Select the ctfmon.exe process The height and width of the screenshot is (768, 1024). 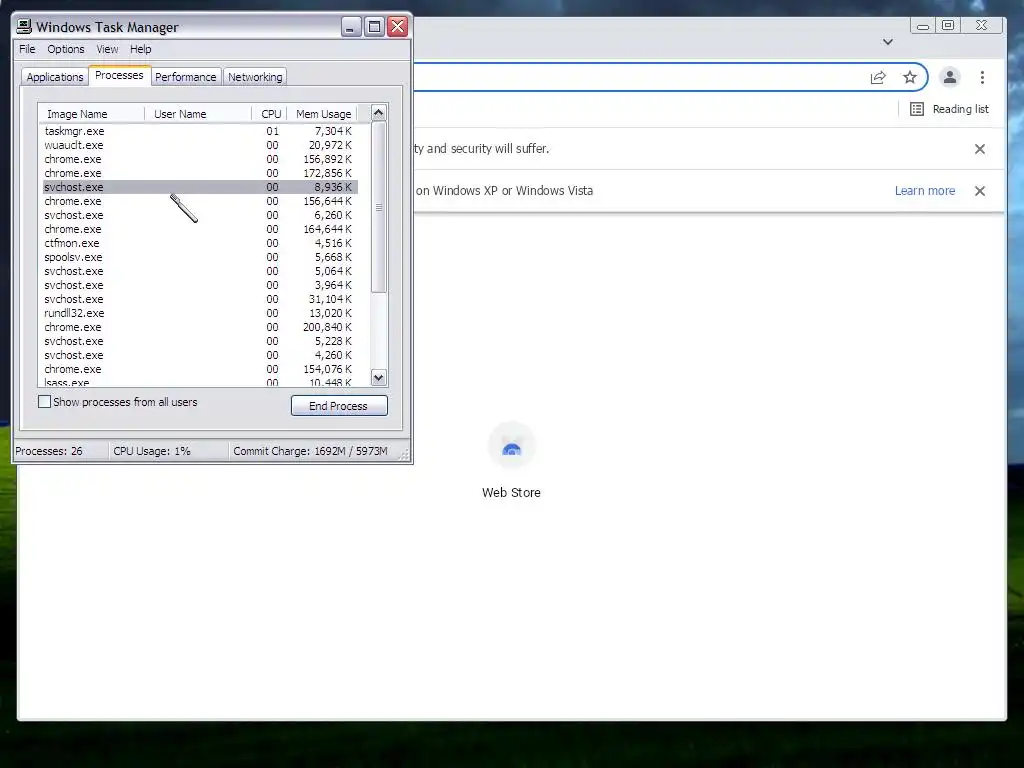pyautogui.click(x=200, y=243)
